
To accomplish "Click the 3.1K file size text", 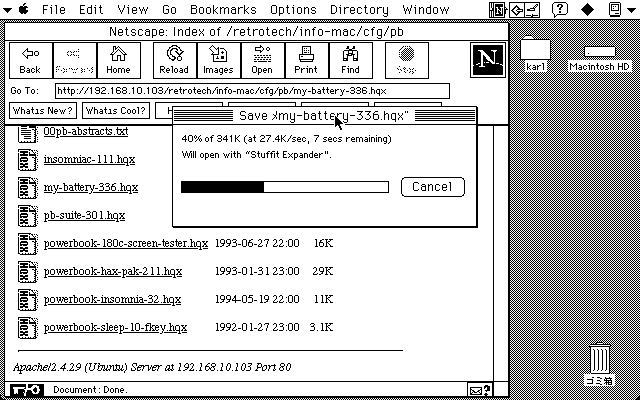I will 321,327.
